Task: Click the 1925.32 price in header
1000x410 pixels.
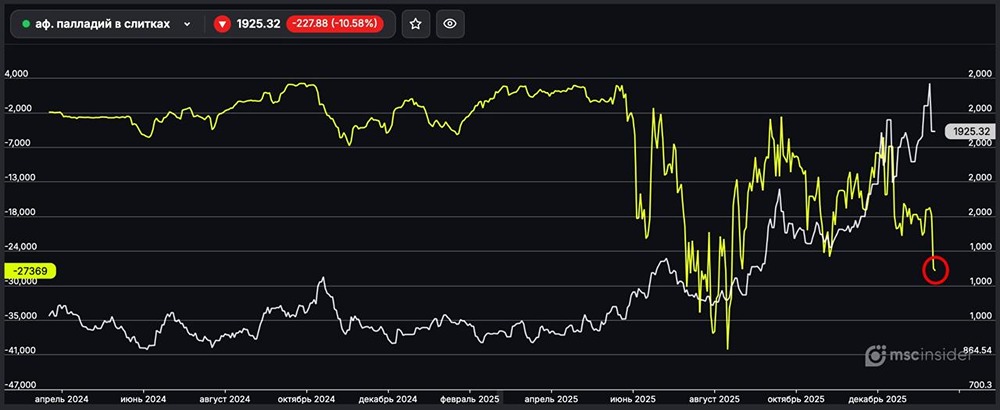Action: tap(258, 24)
